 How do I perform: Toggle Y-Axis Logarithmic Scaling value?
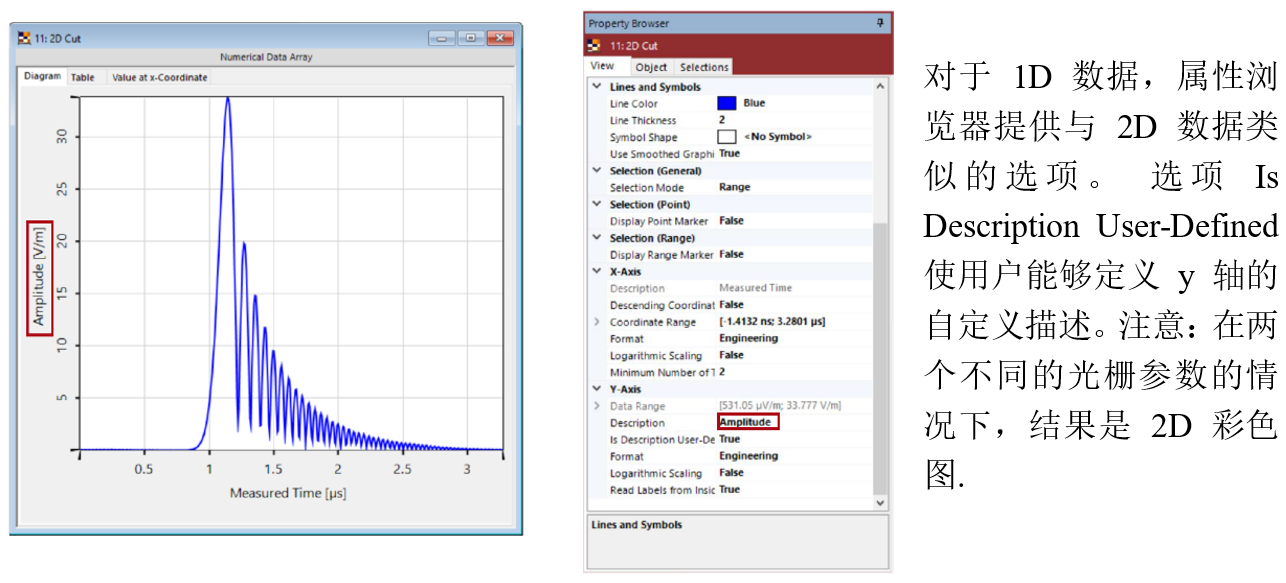(731, 473)
